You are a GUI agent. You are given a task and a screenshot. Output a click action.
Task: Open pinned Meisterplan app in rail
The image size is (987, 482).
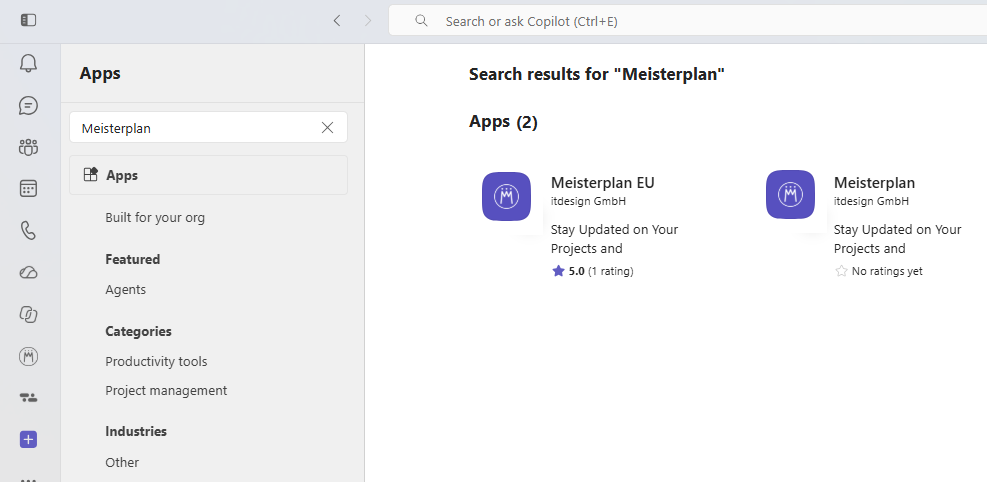point(28,357)
